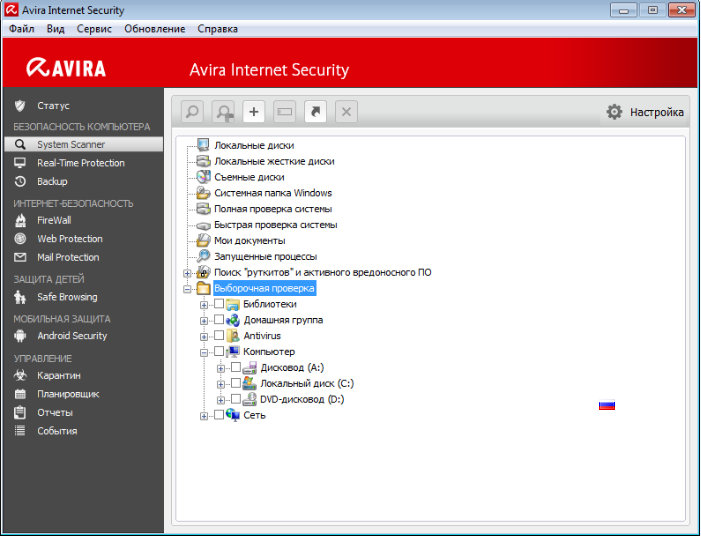Viewport: 701px width, 536px height.
Task: Click the family icon beside Safe Browsing
Action: click(20, 297)
